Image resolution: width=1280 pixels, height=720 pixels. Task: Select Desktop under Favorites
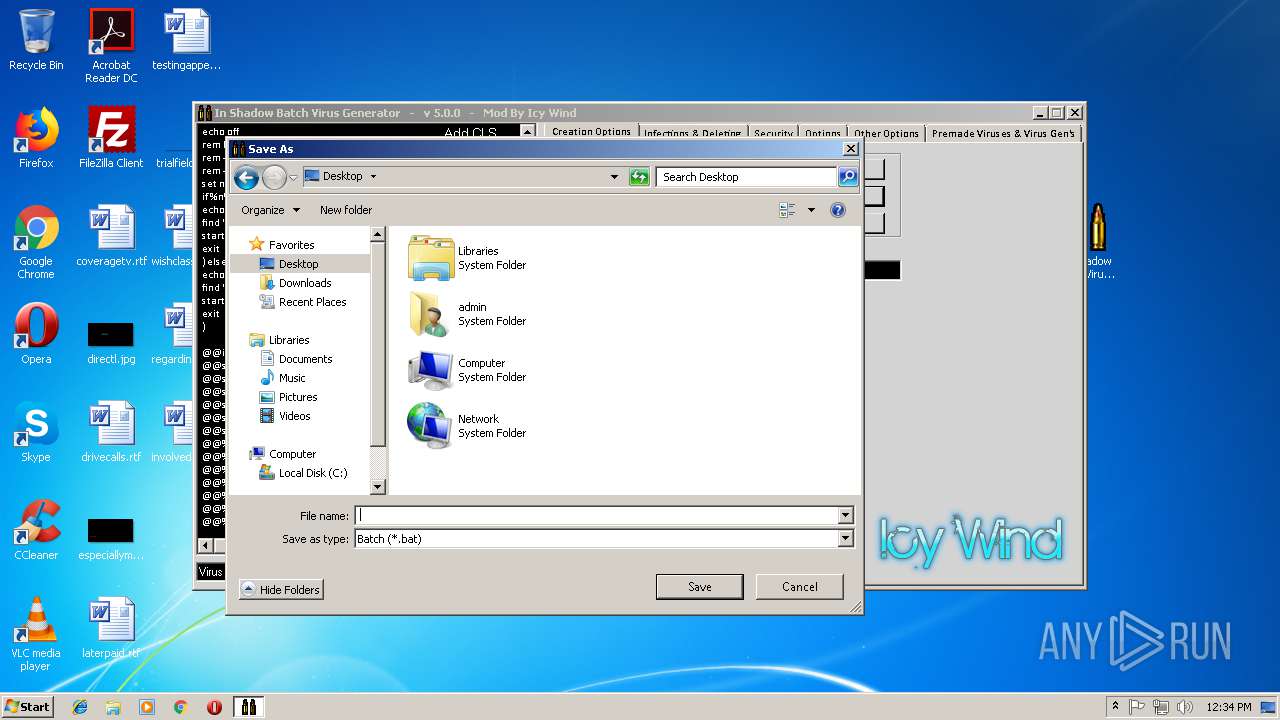pos(298,264)
